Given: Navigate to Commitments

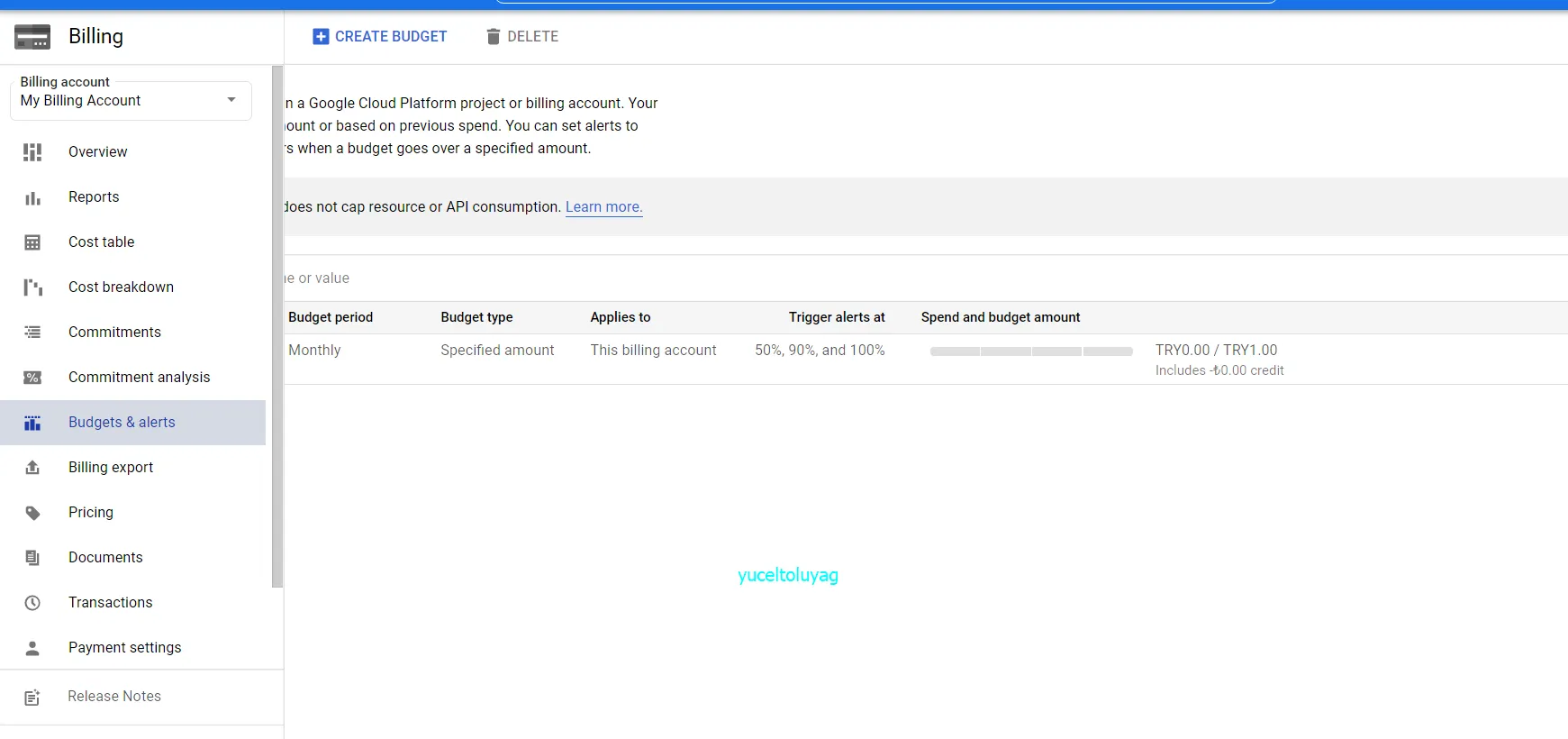Looking at the screenshot, I should click(x=132, y=333).
